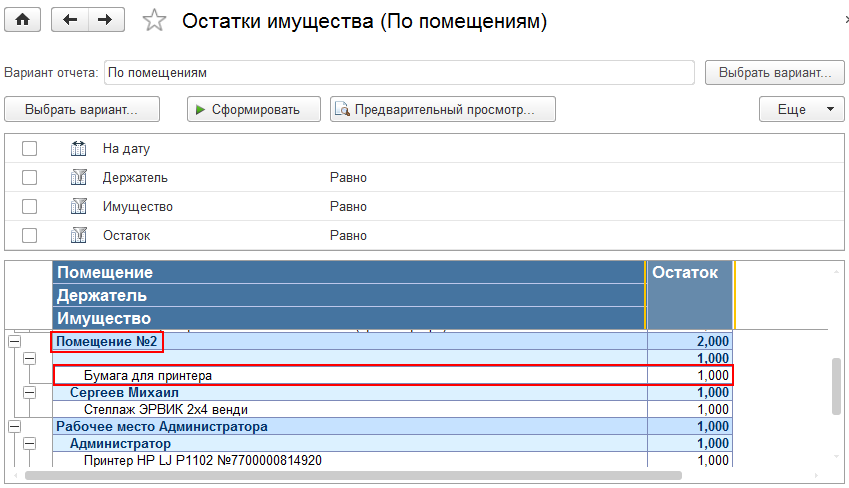Collapse the Рабочее место Администратора group

tap(15, 427)
